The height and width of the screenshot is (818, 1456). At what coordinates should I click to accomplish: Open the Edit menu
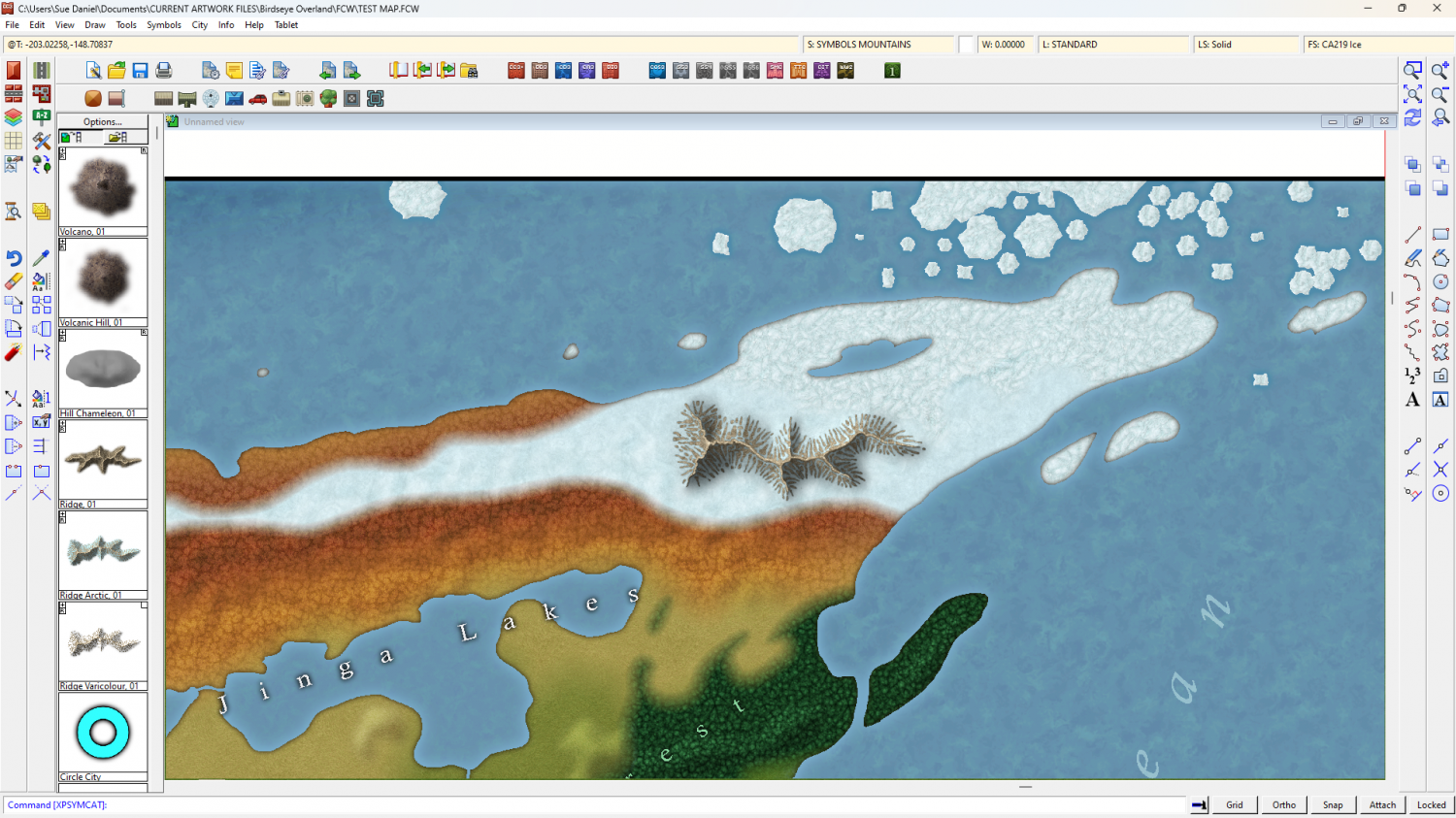37,25
